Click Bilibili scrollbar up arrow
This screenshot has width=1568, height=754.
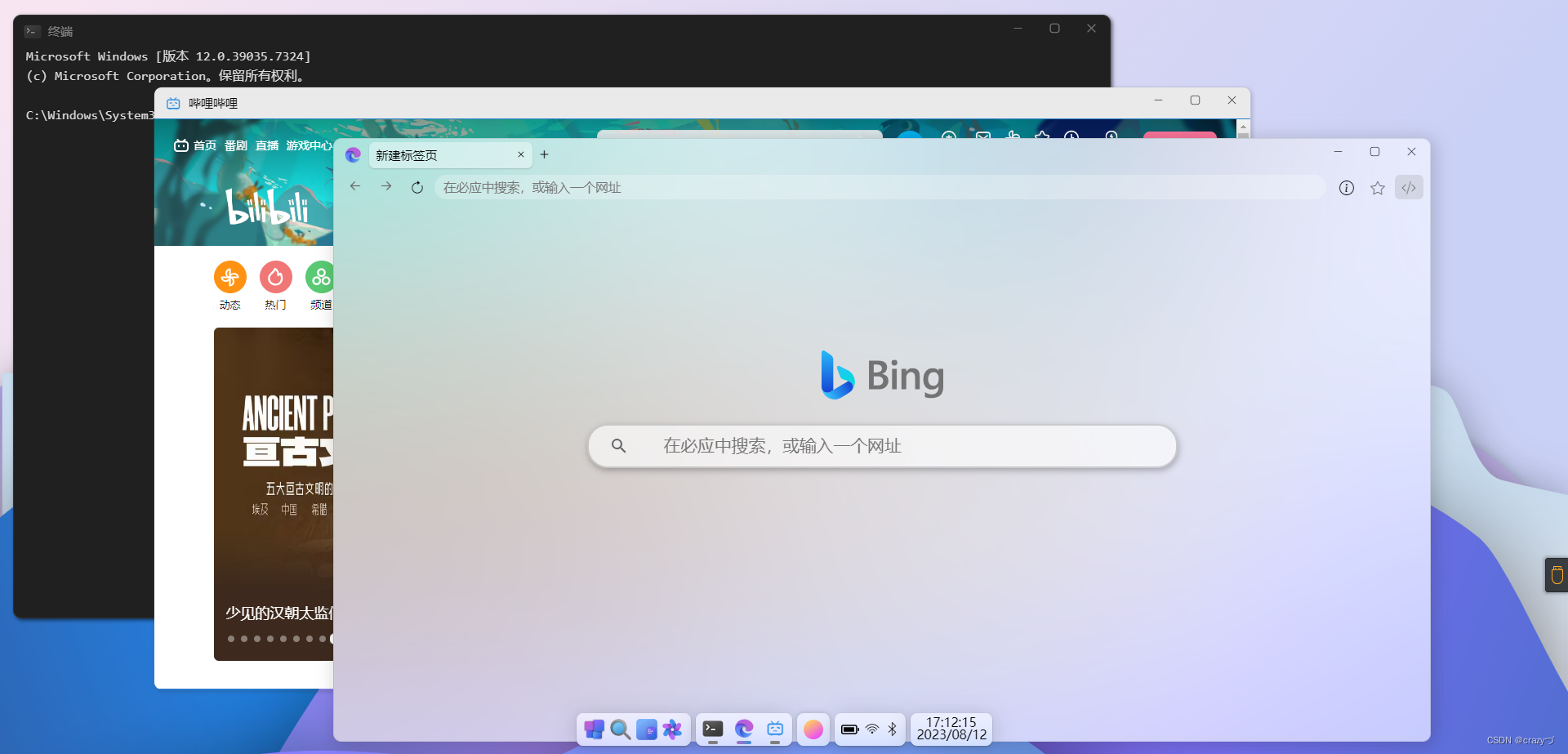click(1243, 126)
